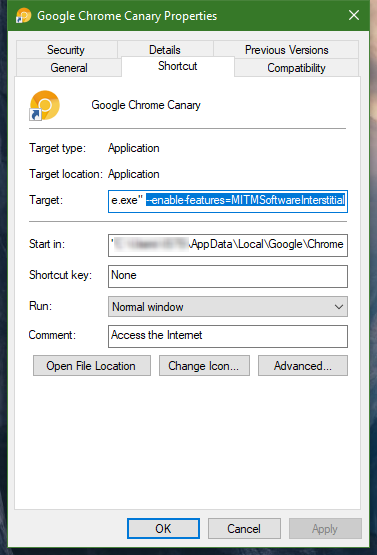Select the Previous Versions tab

(286, 50)
